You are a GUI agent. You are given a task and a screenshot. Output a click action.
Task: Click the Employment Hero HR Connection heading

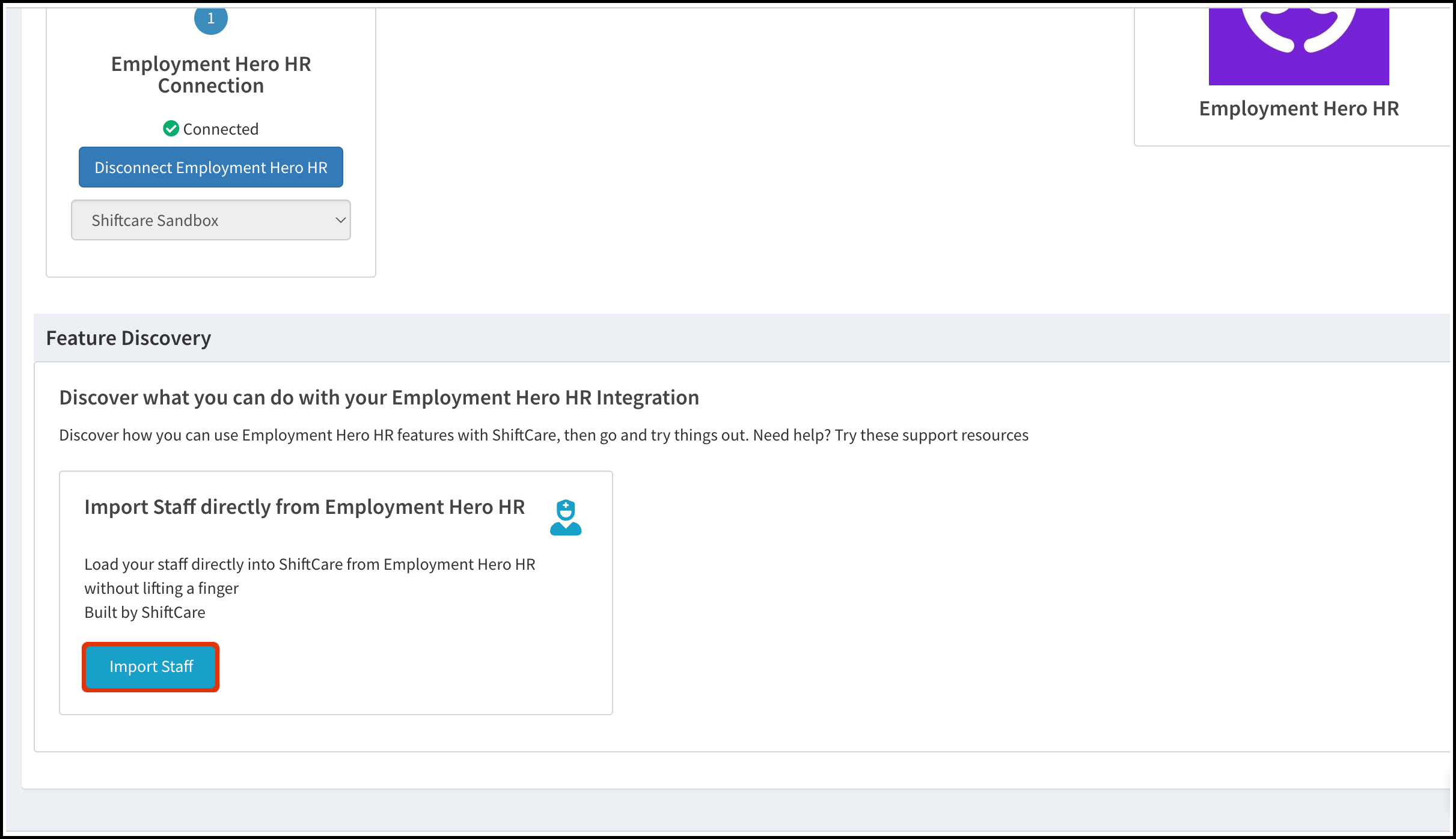pos(211,75)
